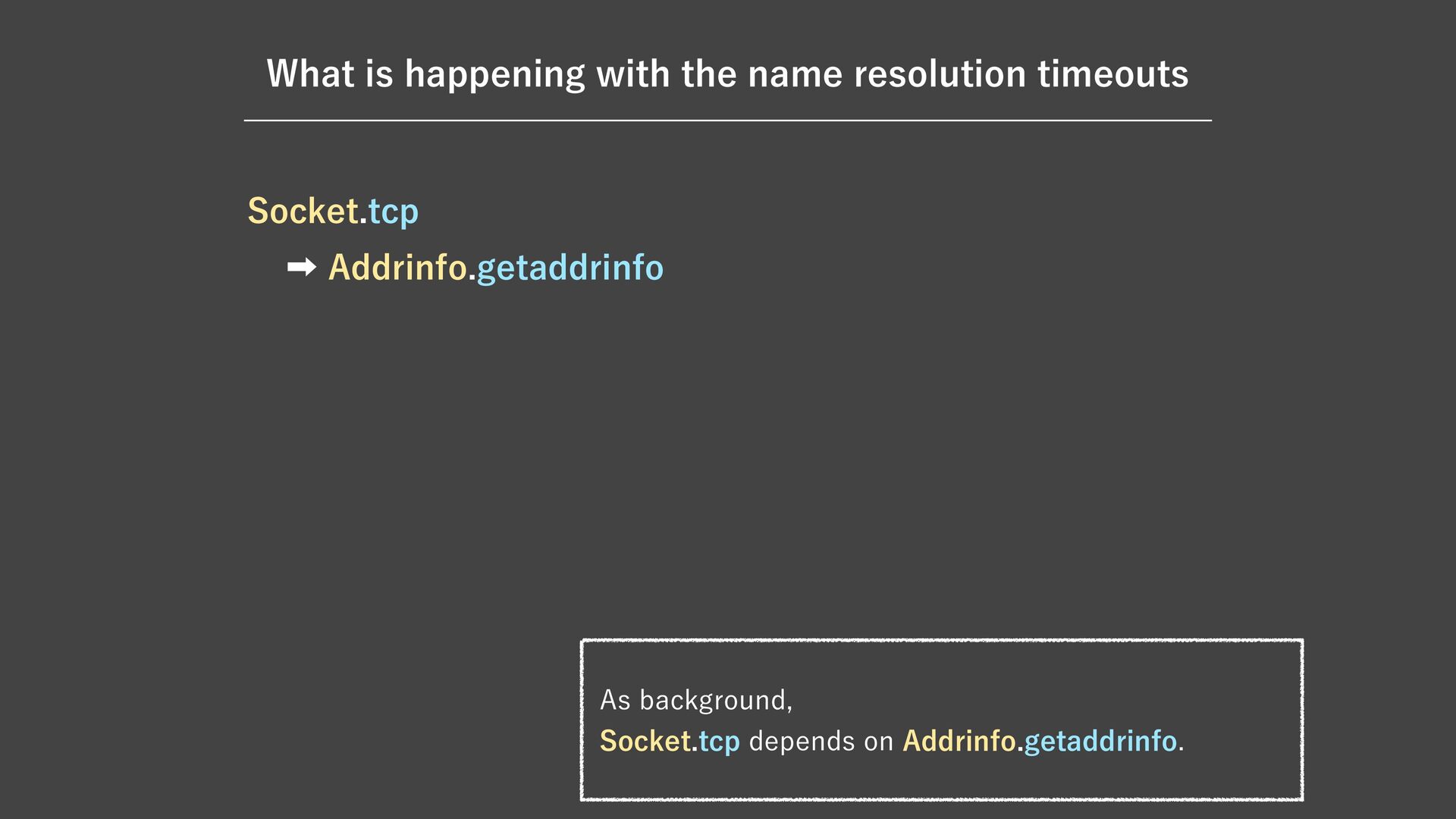Click blue "tcp" inside the note box

tap(719, 742)
